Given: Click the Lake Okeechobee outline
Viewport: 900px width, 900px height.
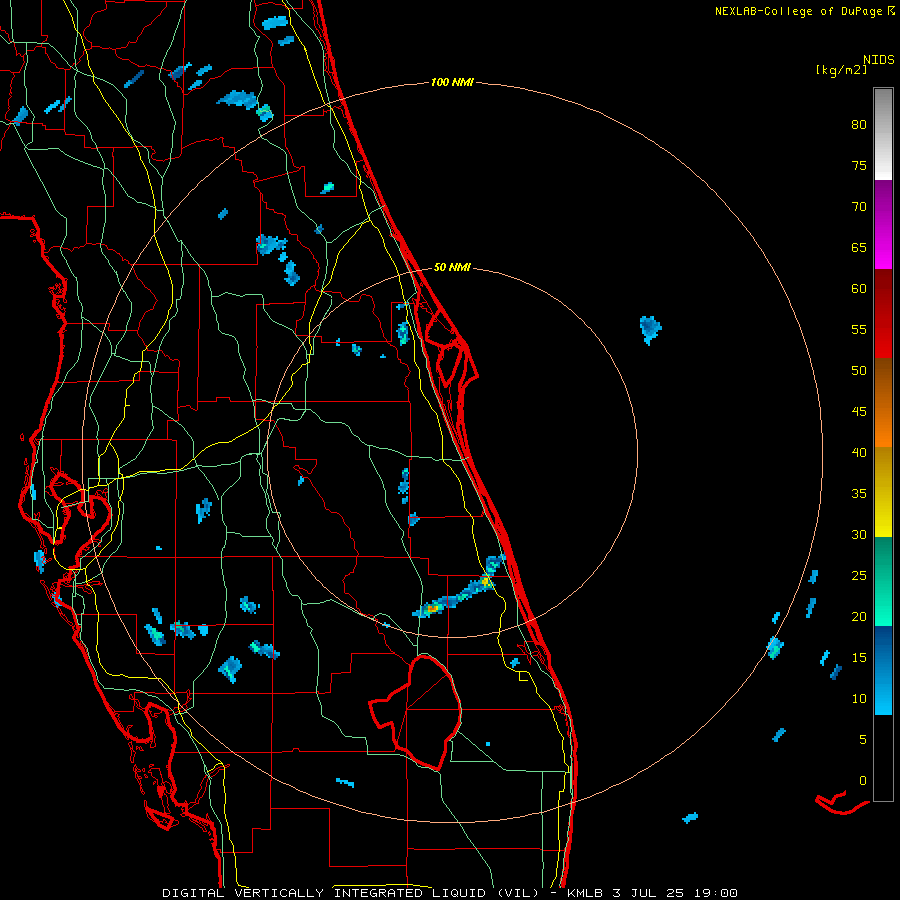Looking at the screenshot, I should point(416,712).
